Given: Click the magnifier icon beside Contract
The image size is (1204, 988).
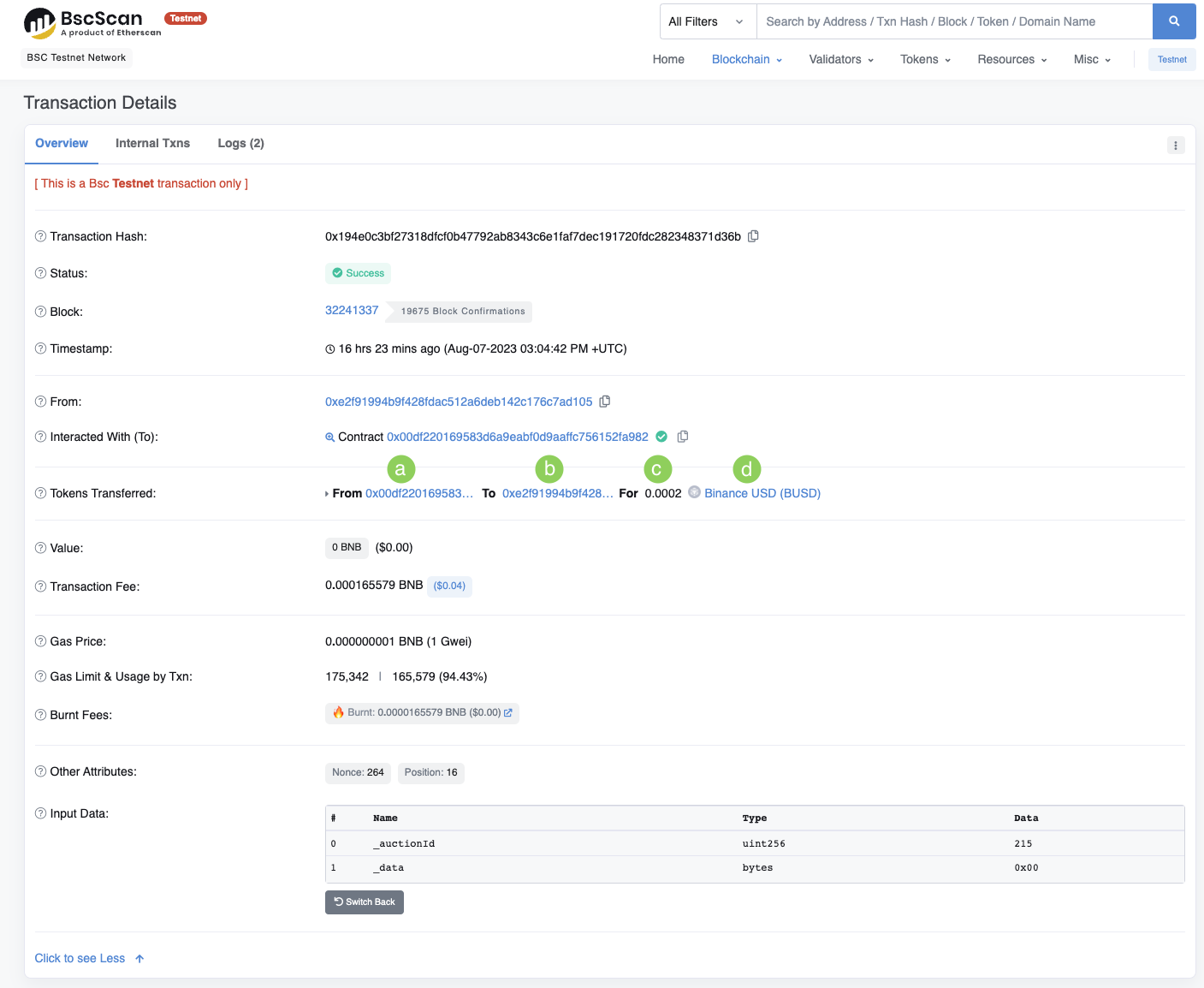Looking at the screenshot, I should click(330, 437).
